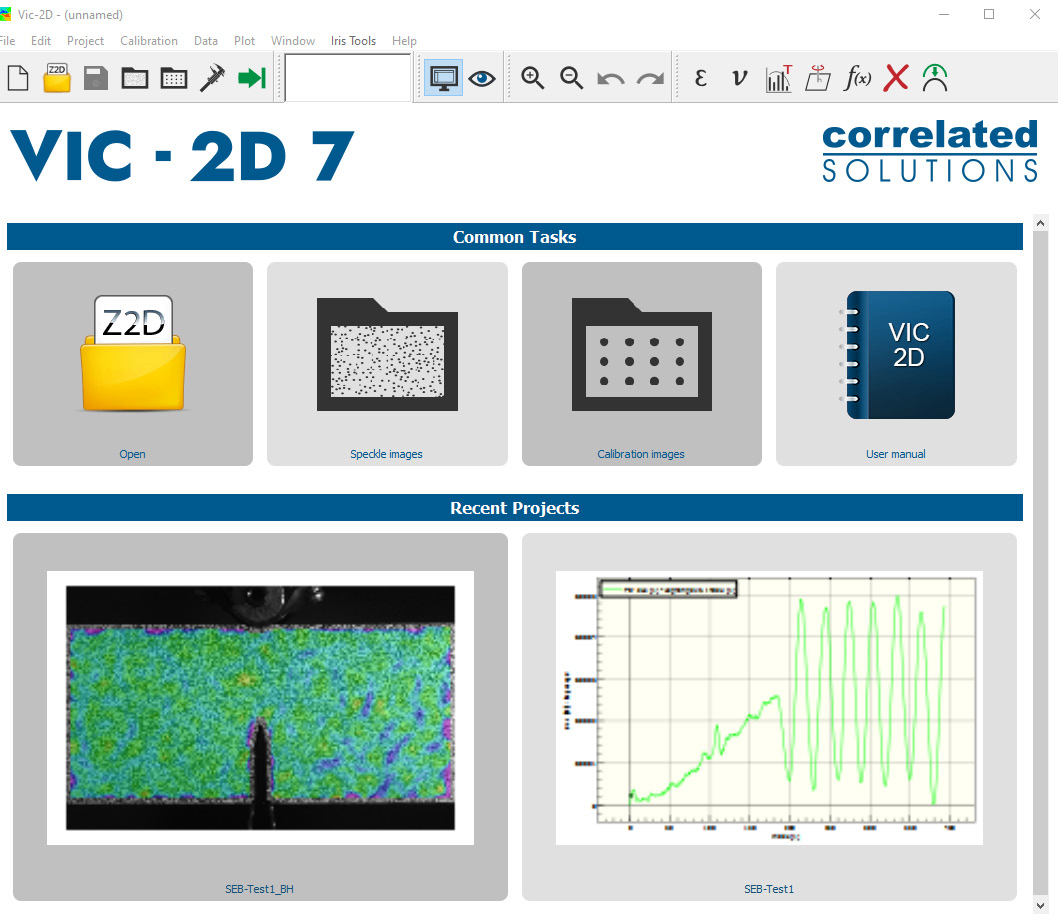Click the bar chart with T icon
1058x920 pixels.
(779, 78)
